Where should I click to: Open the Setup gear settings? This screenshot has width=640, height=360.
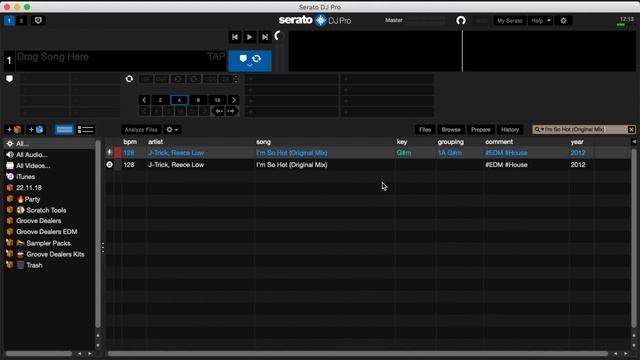[563, 20]
